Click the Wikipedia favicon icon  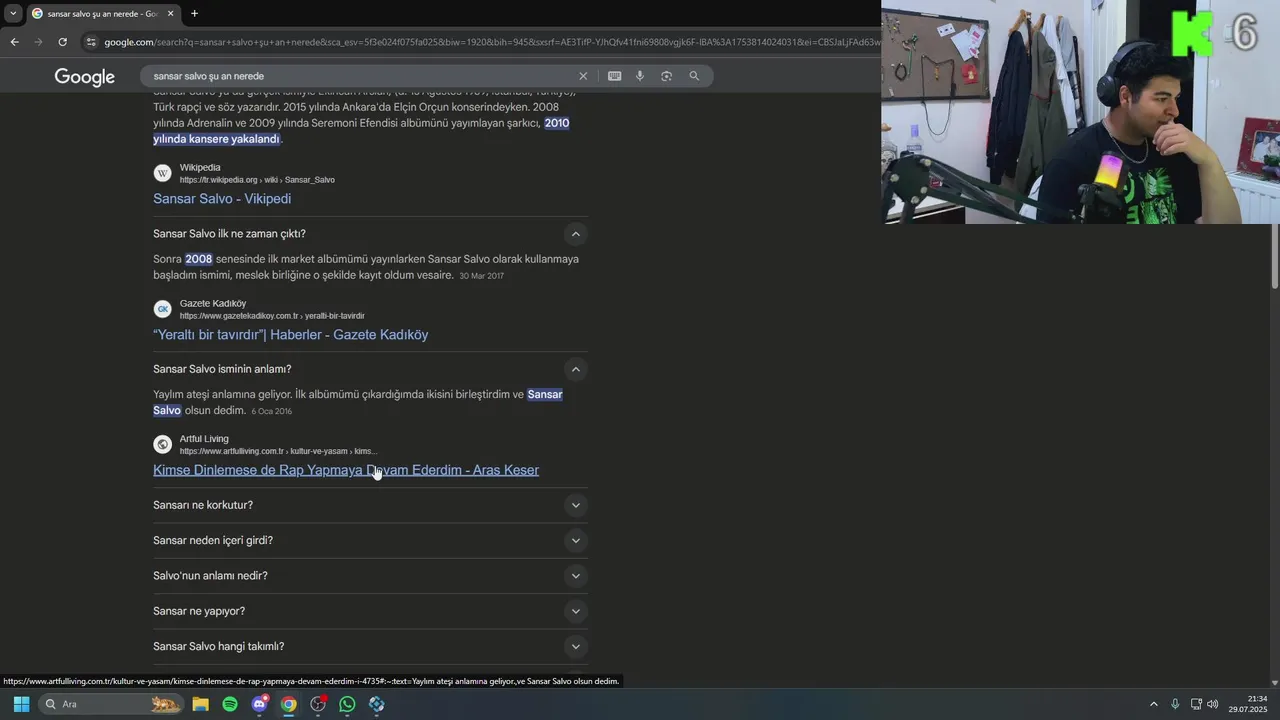(162, 173)
